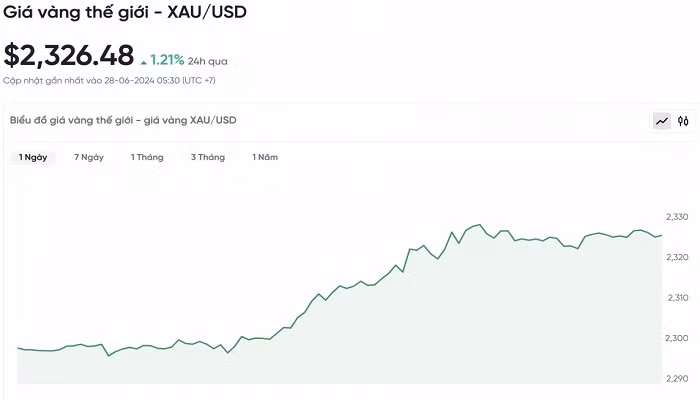The height and width of the screenshot is (400, 700).
Task: Switch to the line chart view icon
Action: (662, 121)
